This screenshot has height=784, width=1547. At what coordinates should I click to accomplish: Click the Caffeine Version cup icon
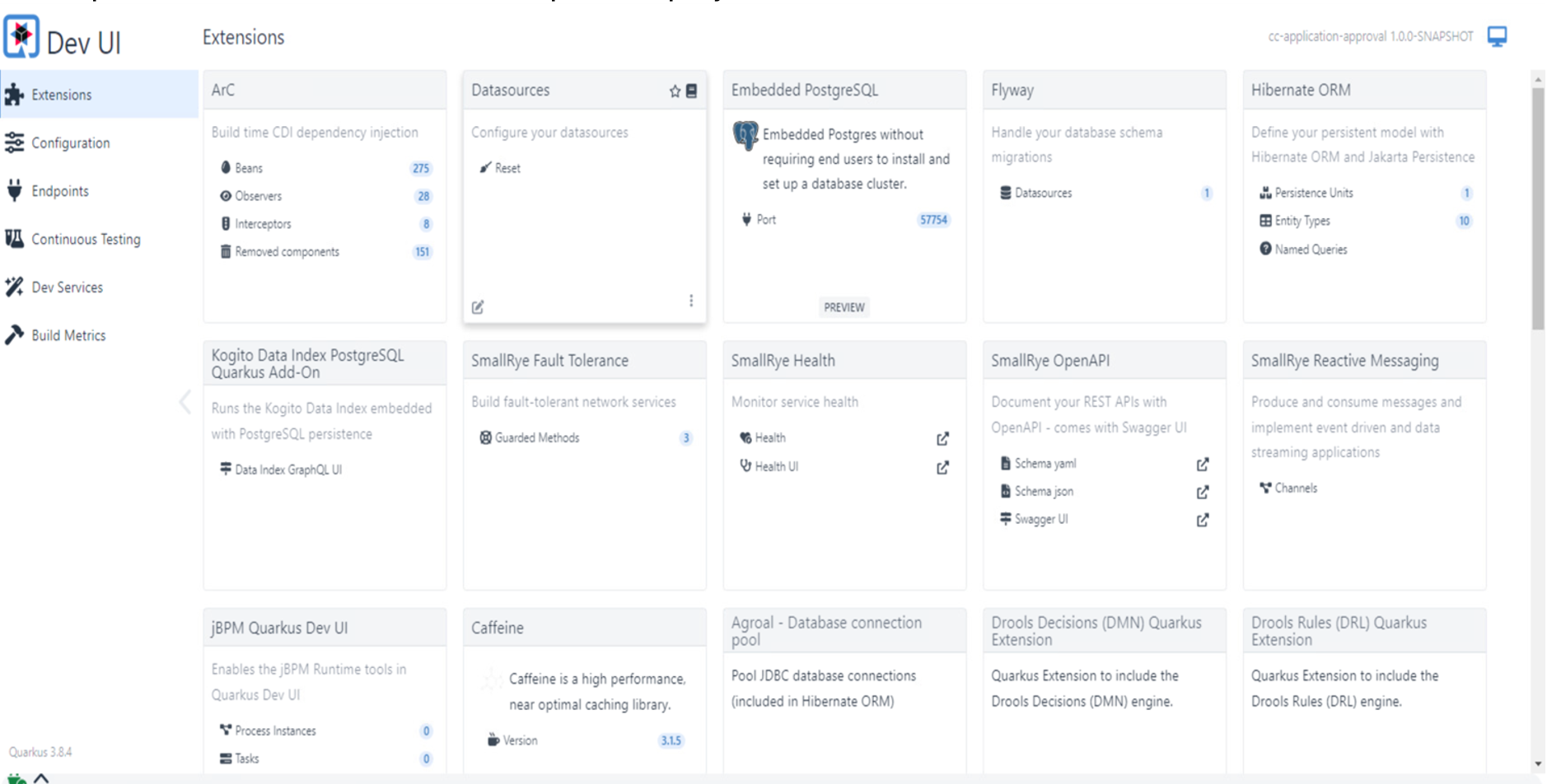click(x=493, y=740)
